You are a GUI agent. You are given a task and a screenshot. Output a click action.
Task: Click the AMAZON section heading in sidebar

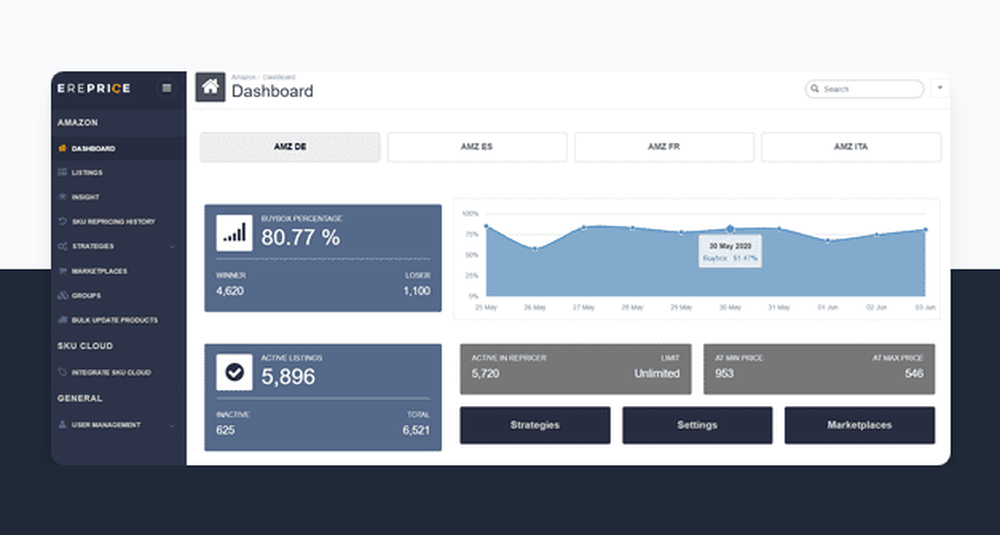pyautogui.click(x=77, y=122)
